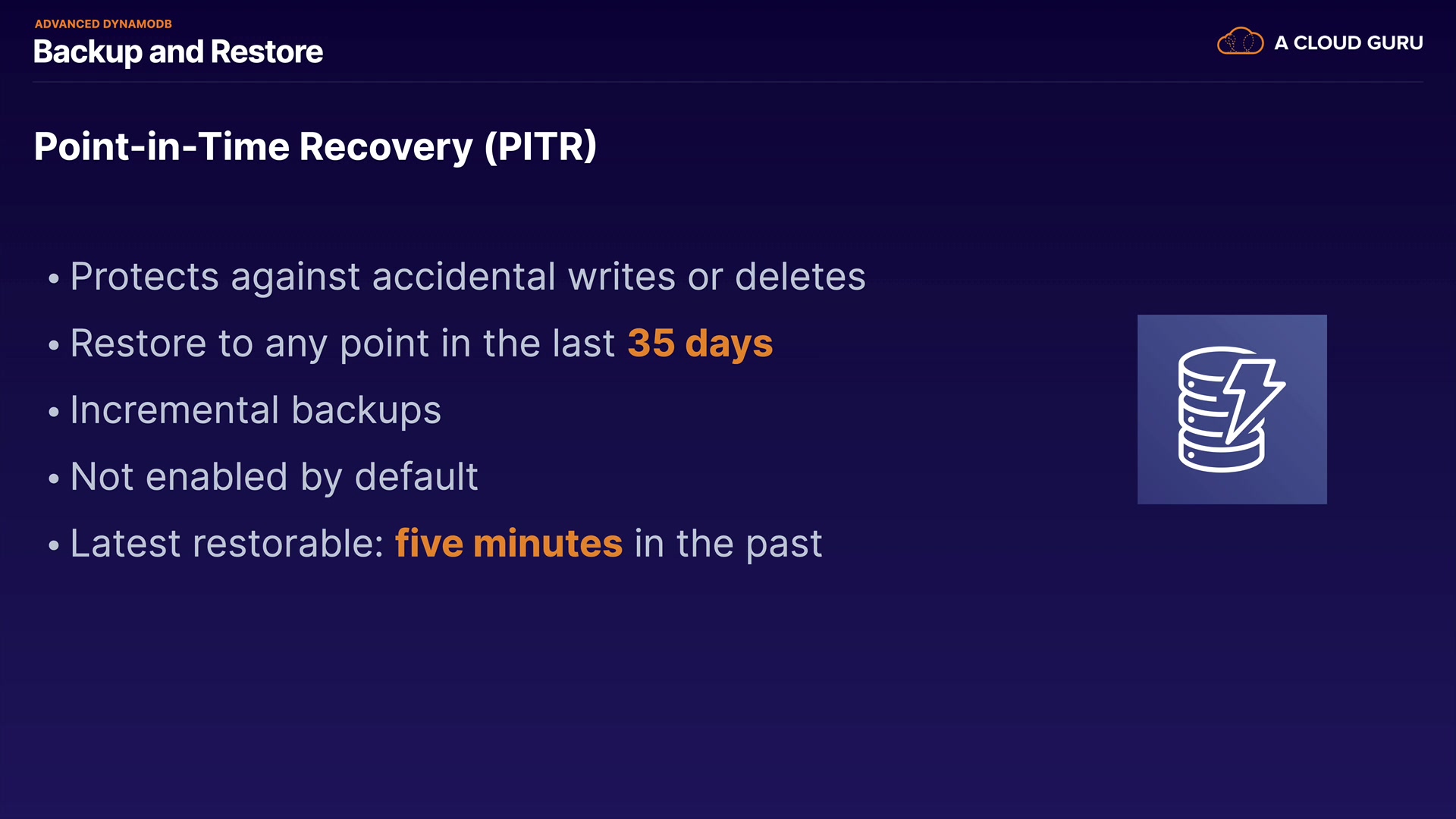Click the 'ADVANCED DYNAMODB' section label
This screenshot has height=819, width=1456.
click(x=103, y=24)
